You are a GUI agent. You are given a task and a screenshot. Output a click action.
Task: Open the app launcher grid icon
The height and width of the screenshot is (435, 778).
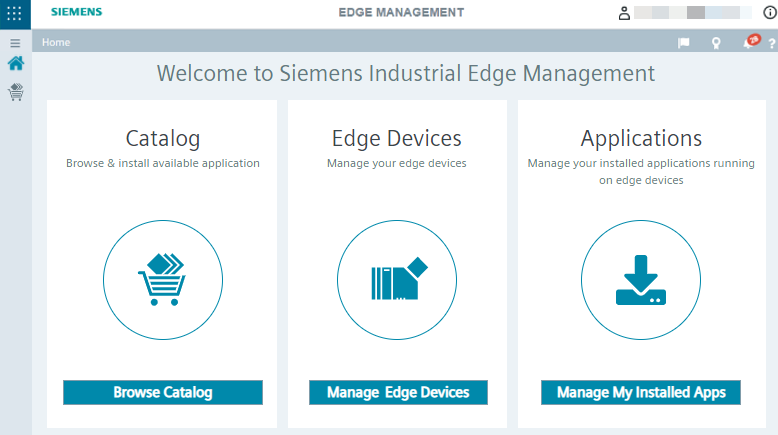15,14
